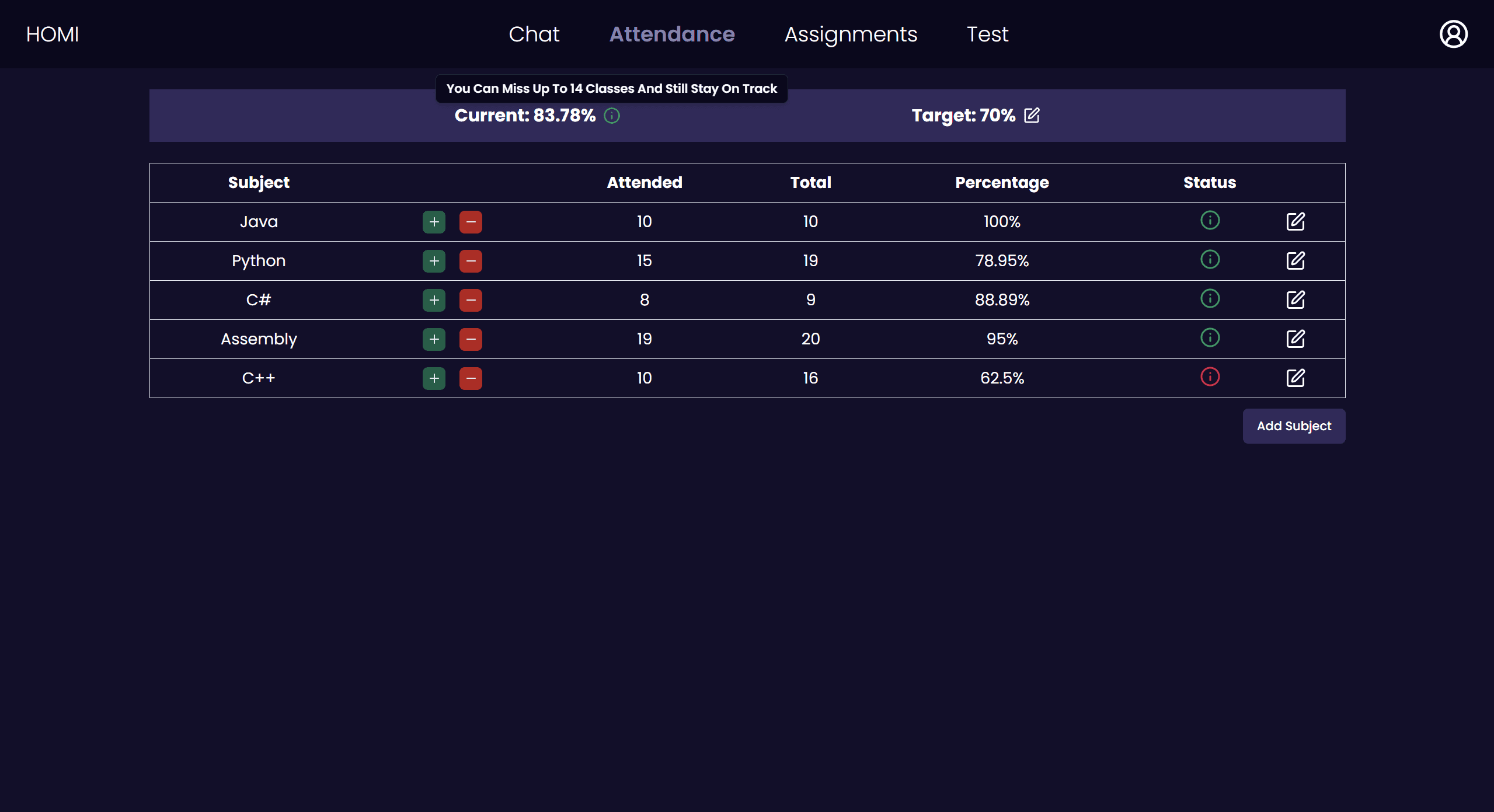Click the 78.95% percentage cell

(1002, 261)
